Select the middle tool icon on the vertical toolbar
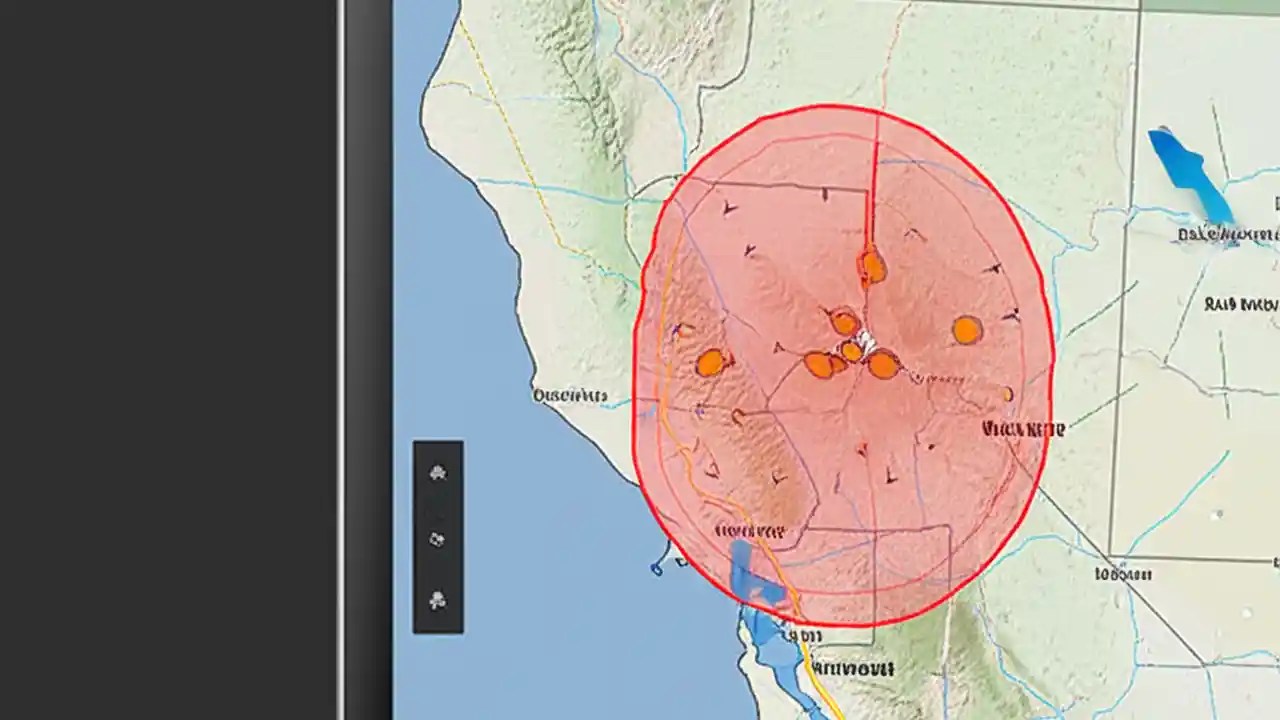The width and height of the screenshot is (1280, 720). (438, 540)
